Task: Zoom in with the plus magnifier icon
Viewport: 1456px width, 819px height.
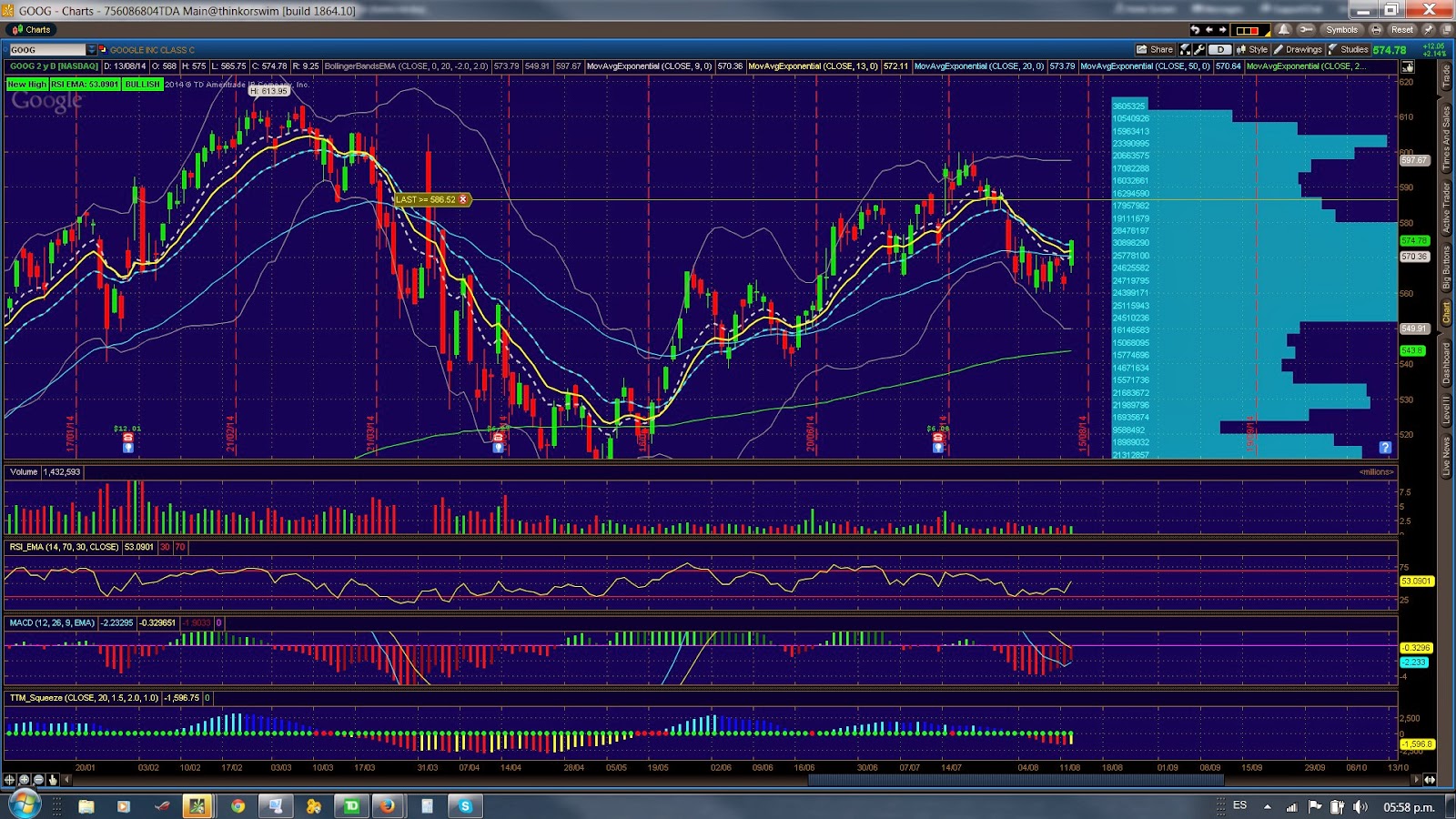Action: (25, 780)
